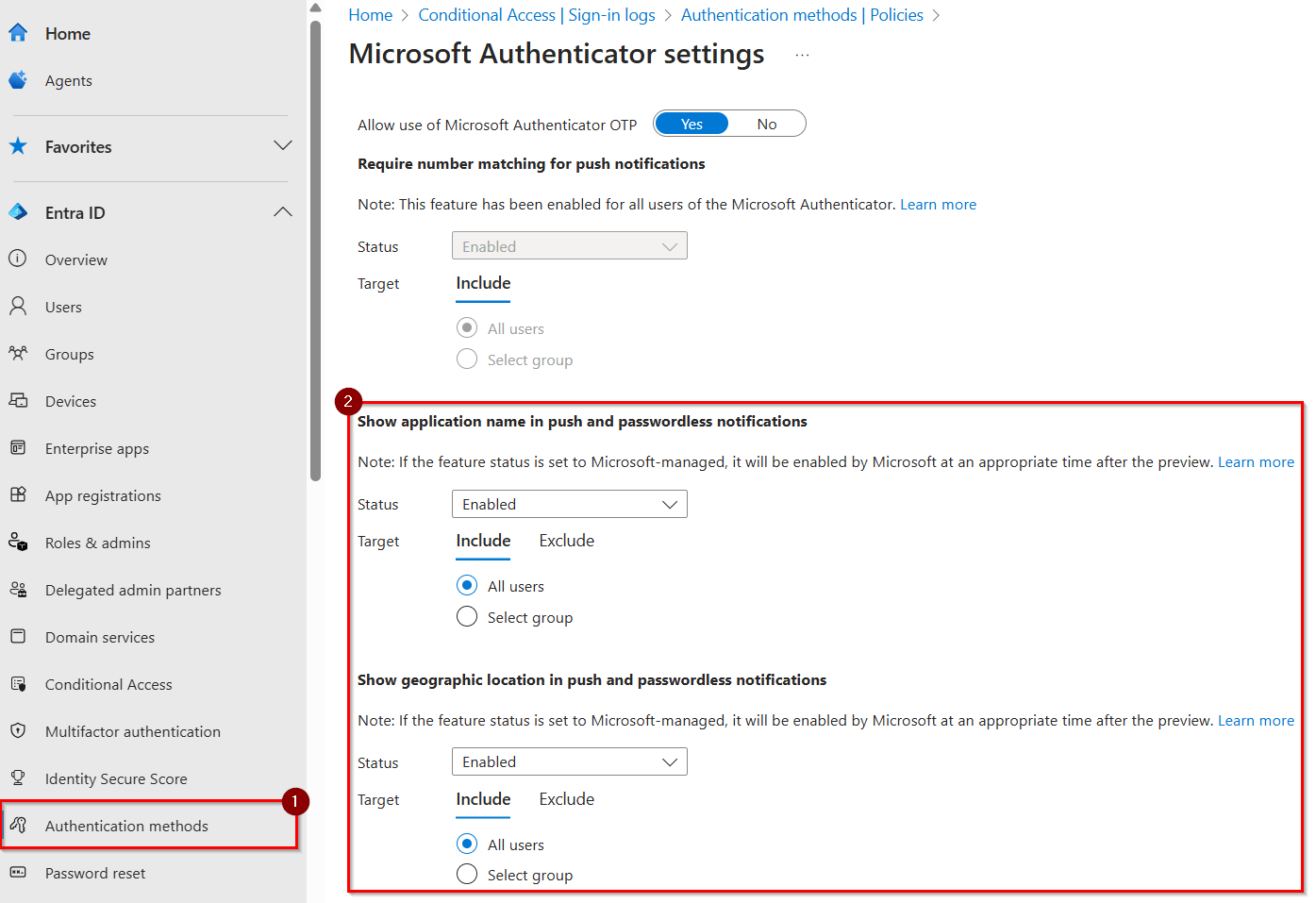Open Status dropdown for geographic location notifications
1316x903 pixels.
(569, 762)
